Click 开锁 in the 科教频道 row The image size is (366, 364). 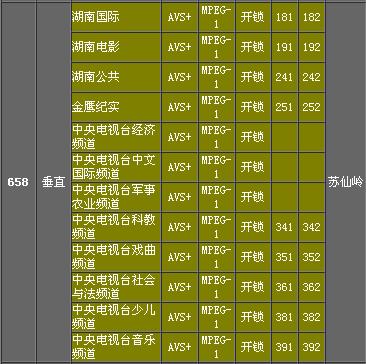(x=253, y=227)
